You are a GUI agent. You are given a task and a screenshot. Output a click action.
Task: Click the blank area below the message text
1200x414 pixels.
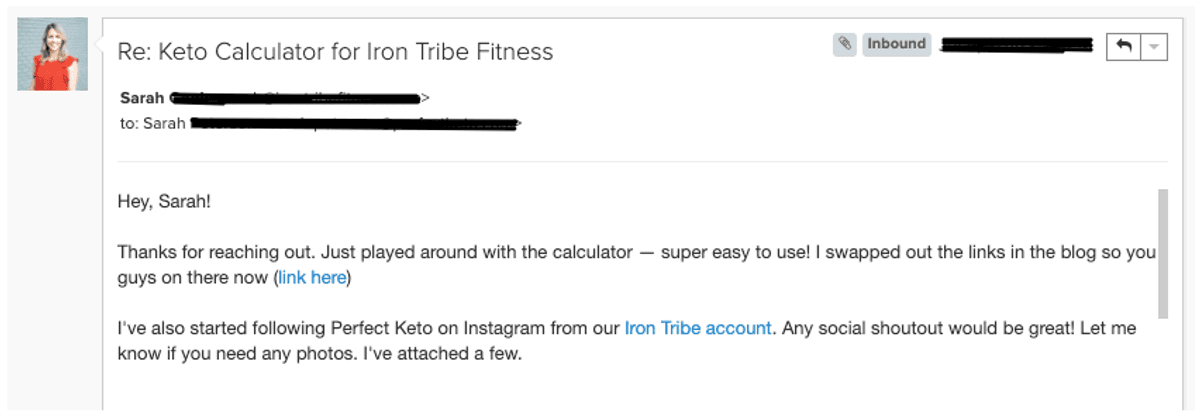coord(630,390)
